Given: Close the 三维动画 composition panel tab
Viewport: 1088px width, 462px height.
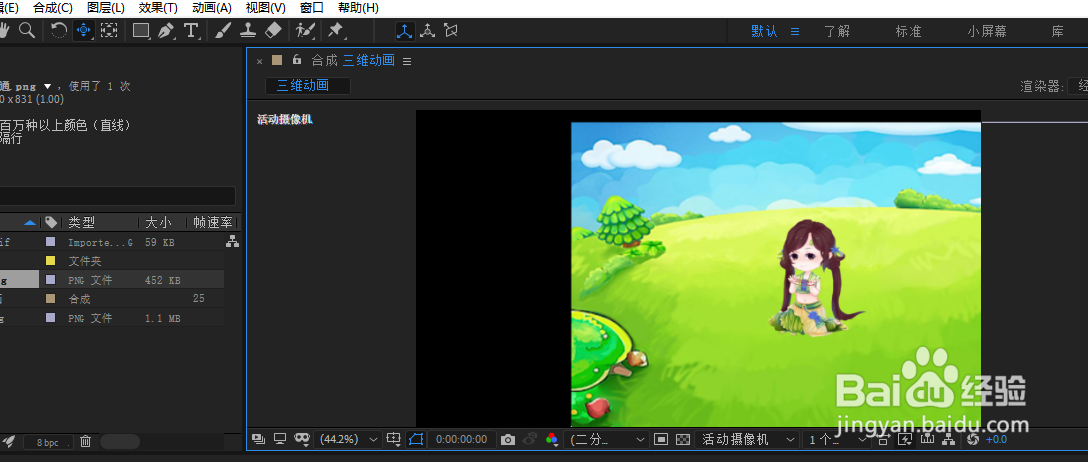Looking at the screenshot, I should pos(260,61).
